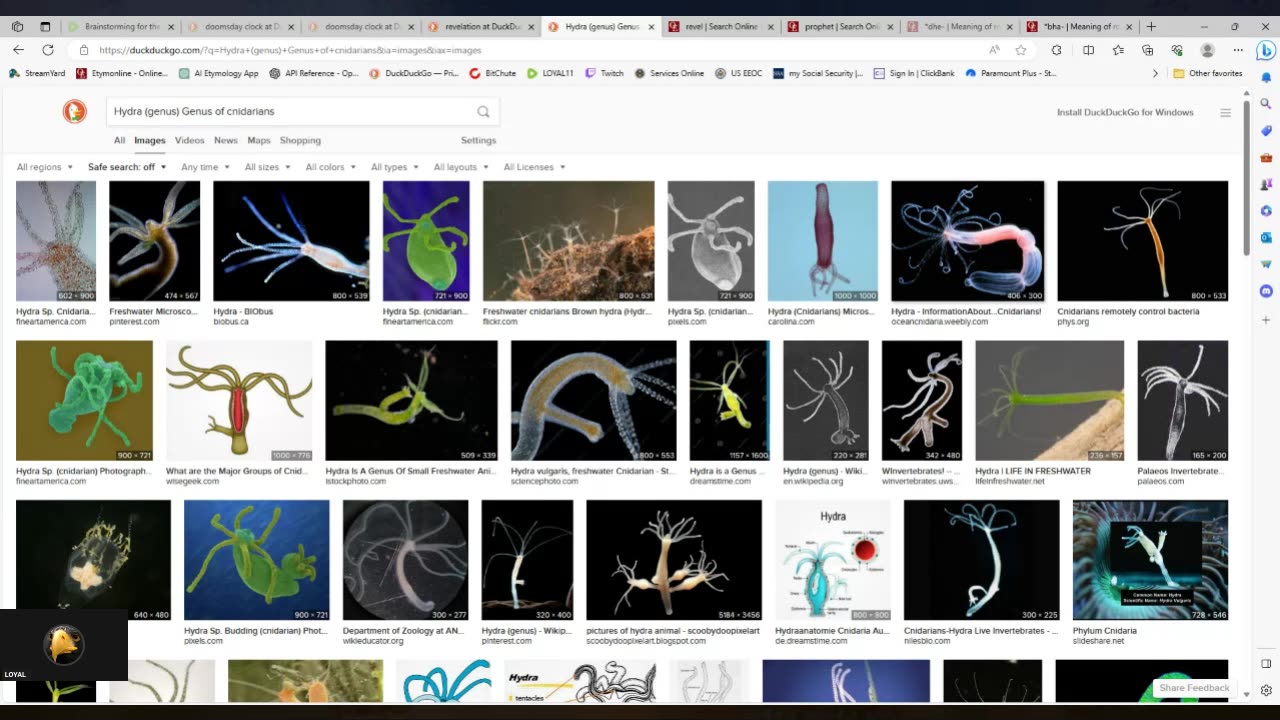The width and height of the screenshot is (1280, 720).
Task: Switch to the All results tab
Action: coord(119,141)
